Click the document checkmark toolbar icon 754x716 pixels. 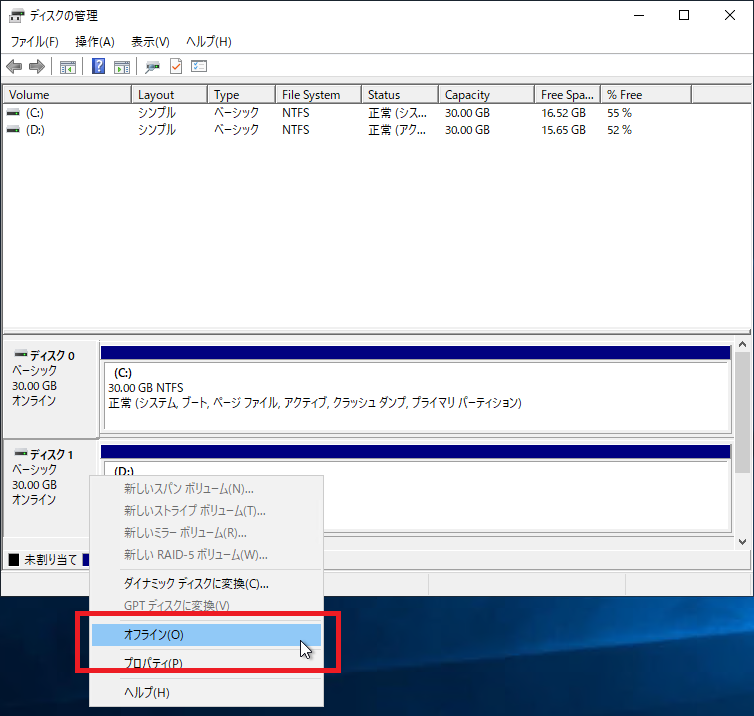(176, 67)
